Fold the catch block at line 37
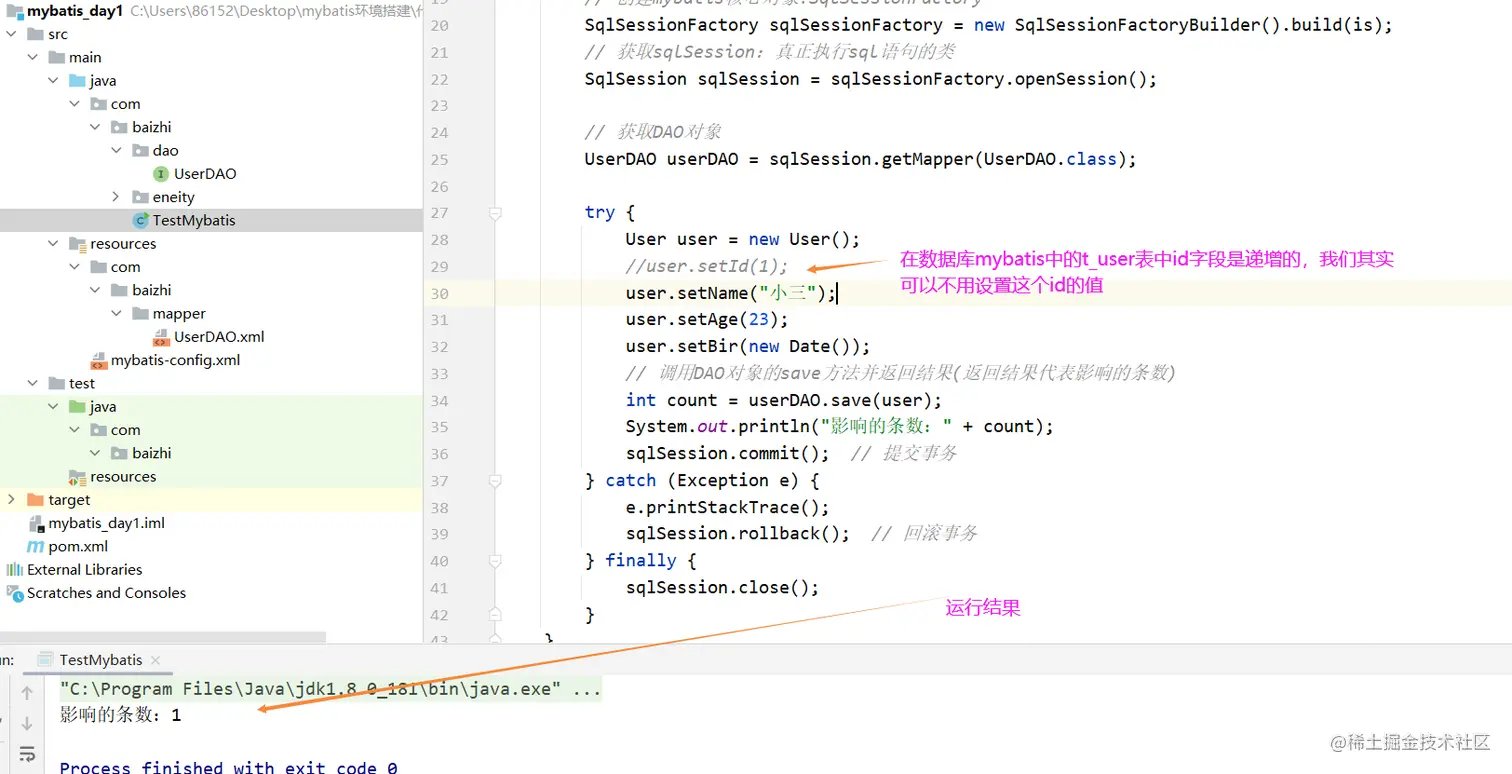 [x=494, y=481]
